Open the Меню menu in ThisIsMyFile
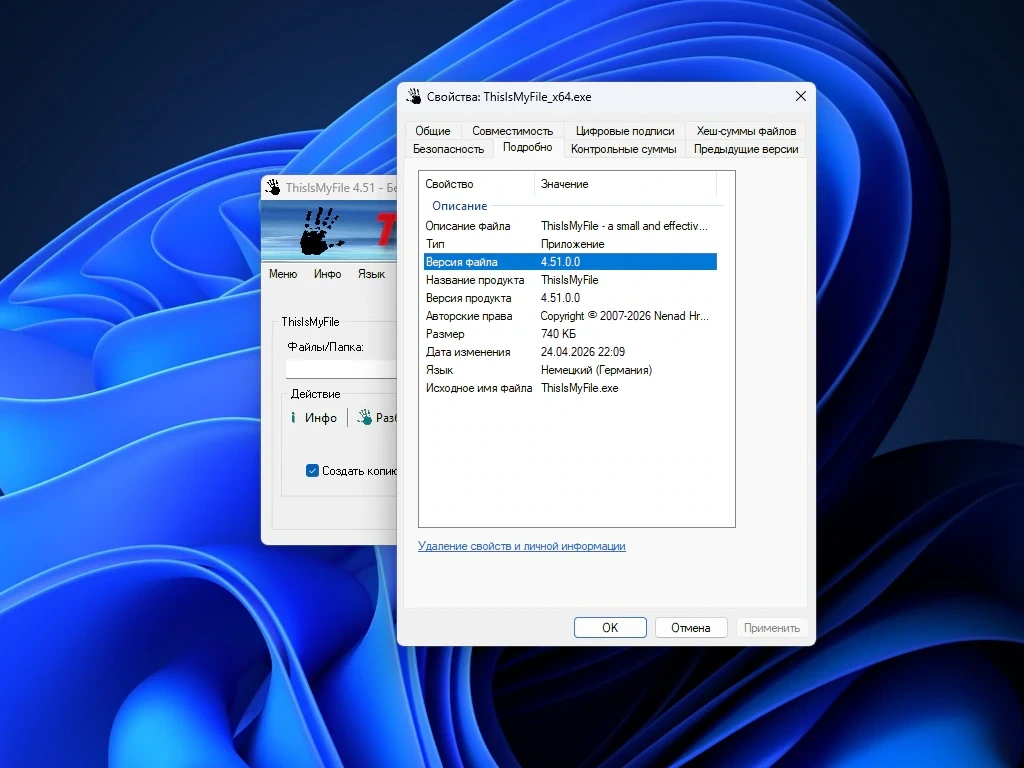1024x768 pixels. 283,274
